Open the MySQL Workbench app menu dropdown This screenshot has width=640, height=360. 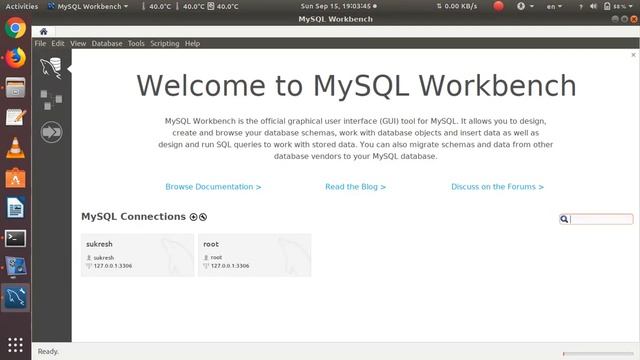click(88, 6)
